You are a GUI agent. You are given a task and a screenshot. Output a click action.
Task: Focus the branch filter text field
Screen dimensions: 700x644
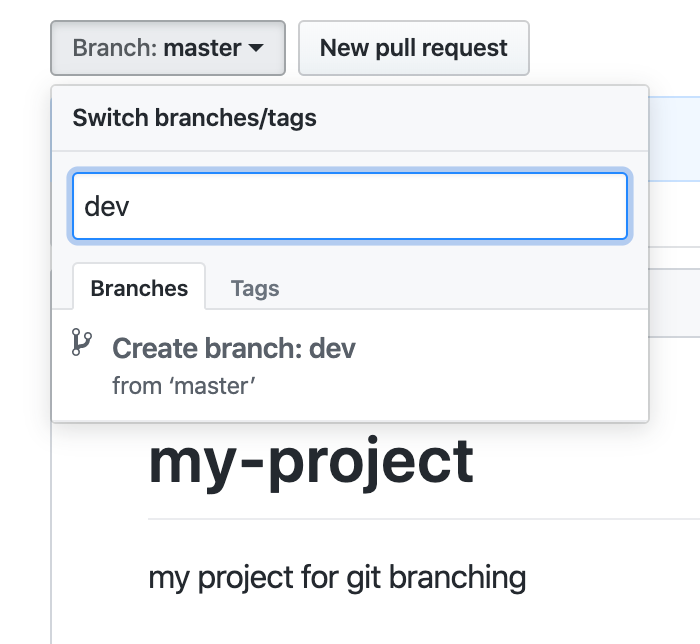[350, 207]
